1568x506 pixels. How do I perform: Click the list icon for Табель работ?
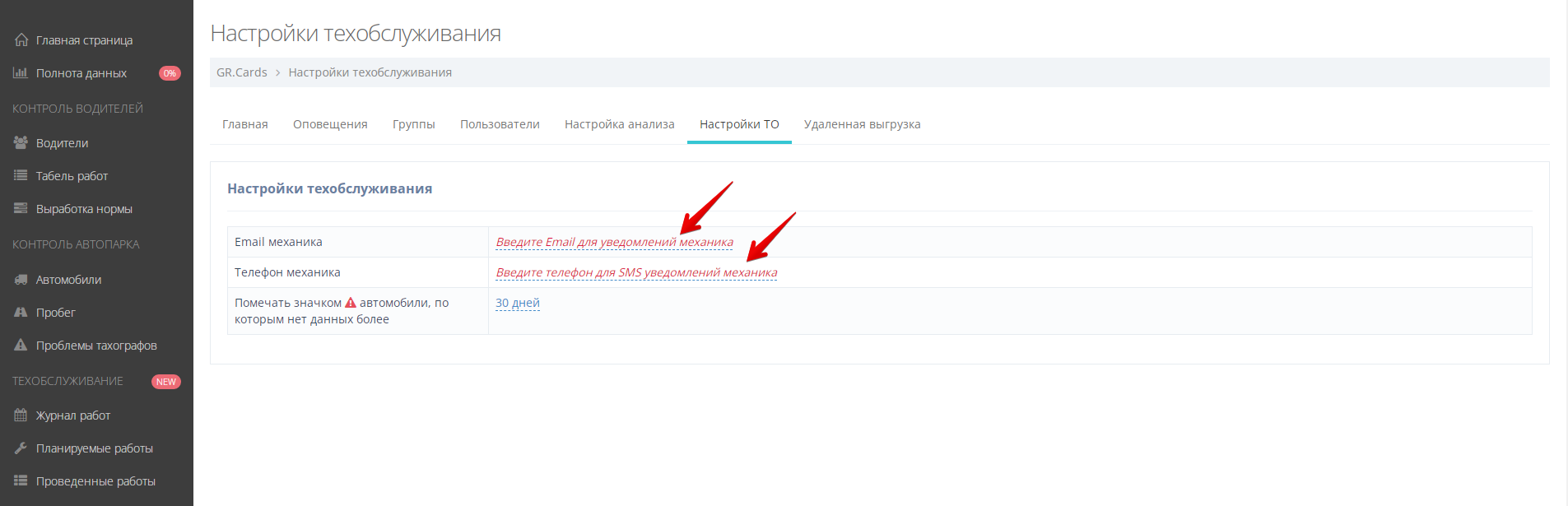tap(21, 175)
